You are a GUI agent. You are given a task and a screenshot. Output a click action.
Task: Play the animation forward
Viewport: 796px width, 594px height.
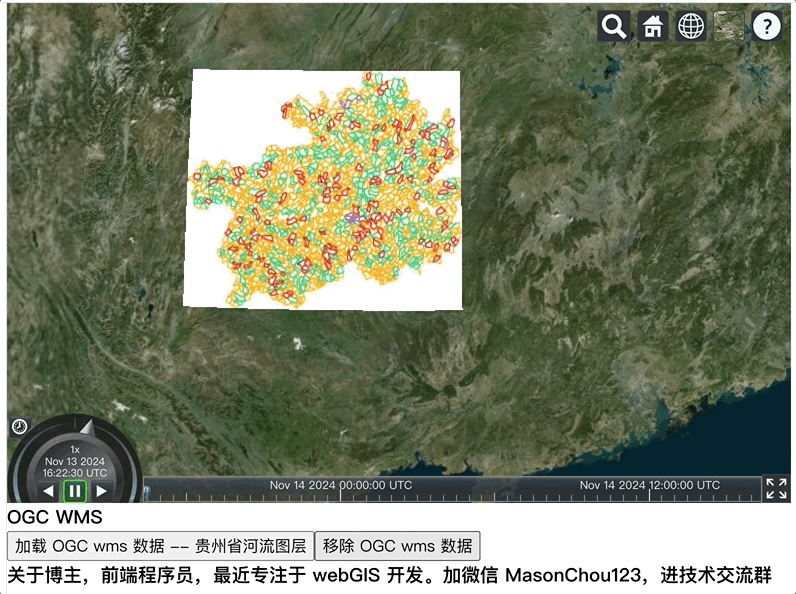pyautogui.click(x=101, y=491)
